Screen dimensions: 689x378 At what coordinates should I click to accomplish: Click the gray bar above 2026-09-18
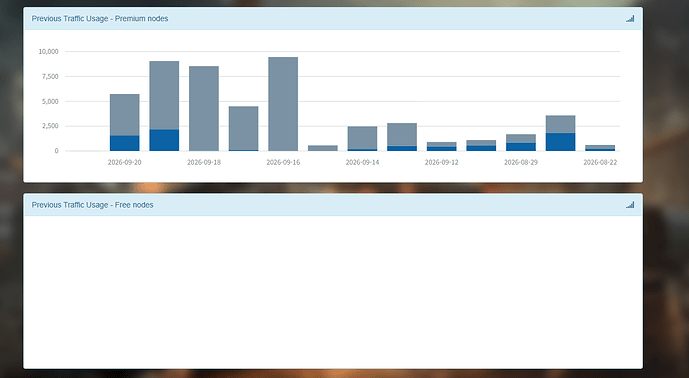(x=204, y=109)
